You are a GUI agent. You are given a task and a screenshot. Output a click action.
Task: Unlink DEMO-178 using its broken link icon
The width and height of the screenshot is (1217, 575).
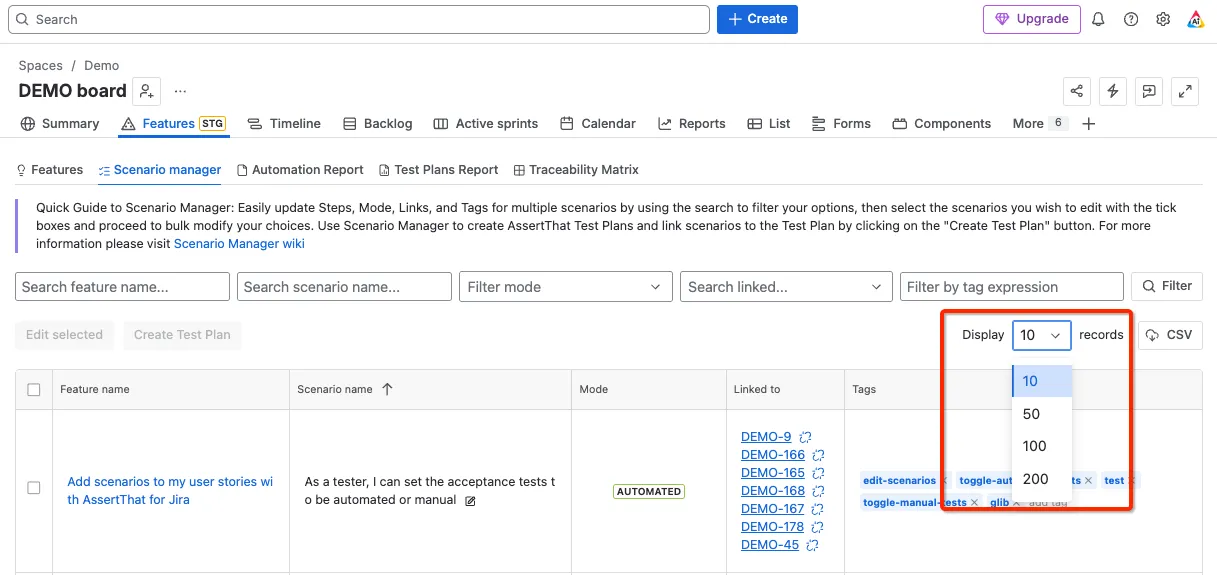(x=817, y=527)
